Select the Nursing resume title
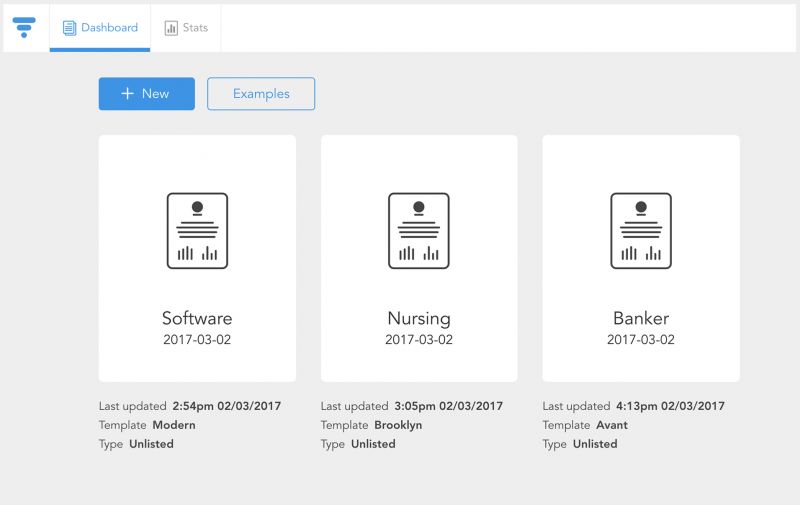800x505 pixels. pos(419,318)
